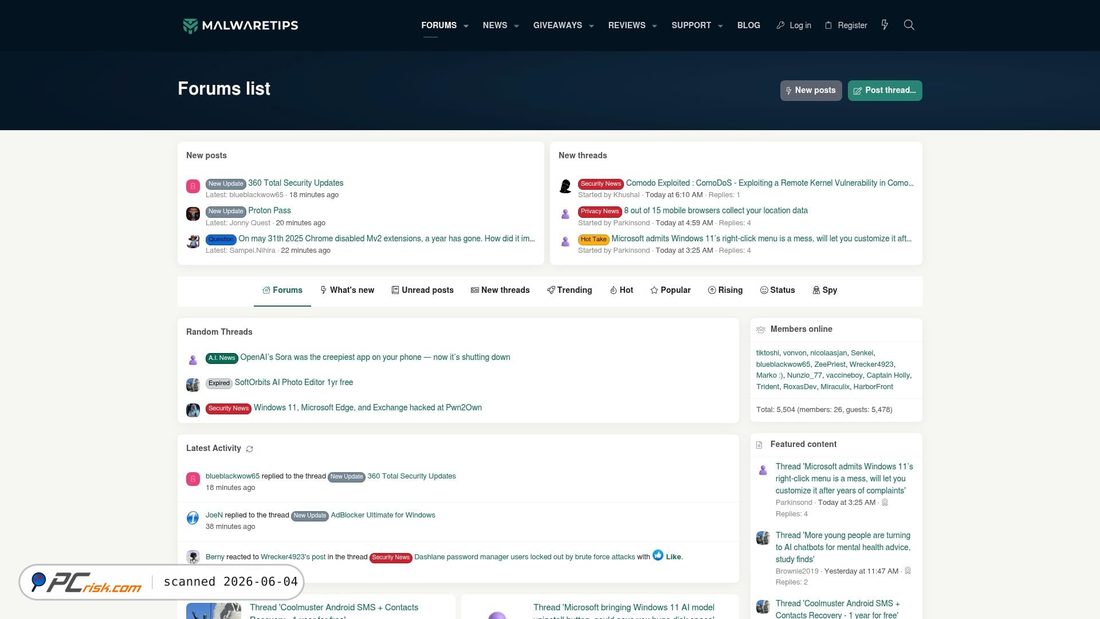
Task: Open avatar beside featured AI chatbots thread
Action: coord(763,538)
